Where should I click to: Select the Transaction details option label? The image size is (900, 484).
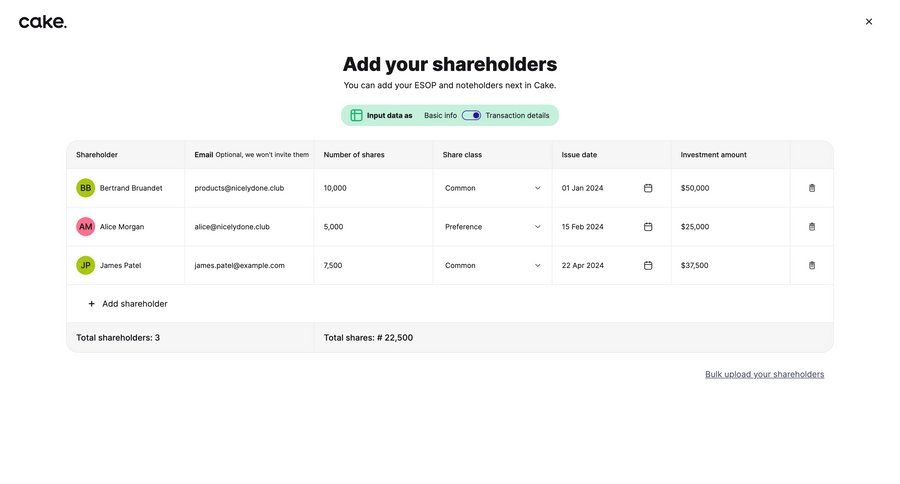(x=517, y=116)
